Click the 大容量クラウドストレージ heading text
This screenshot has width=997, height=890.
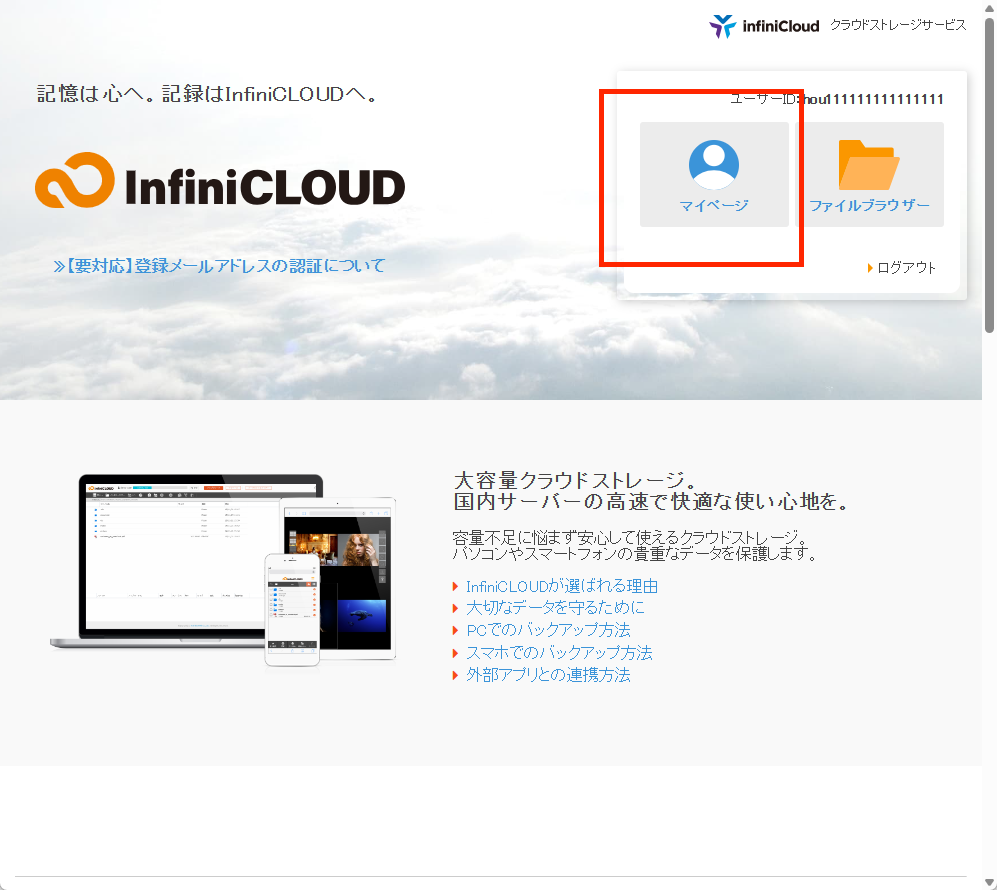coord(576,480)
